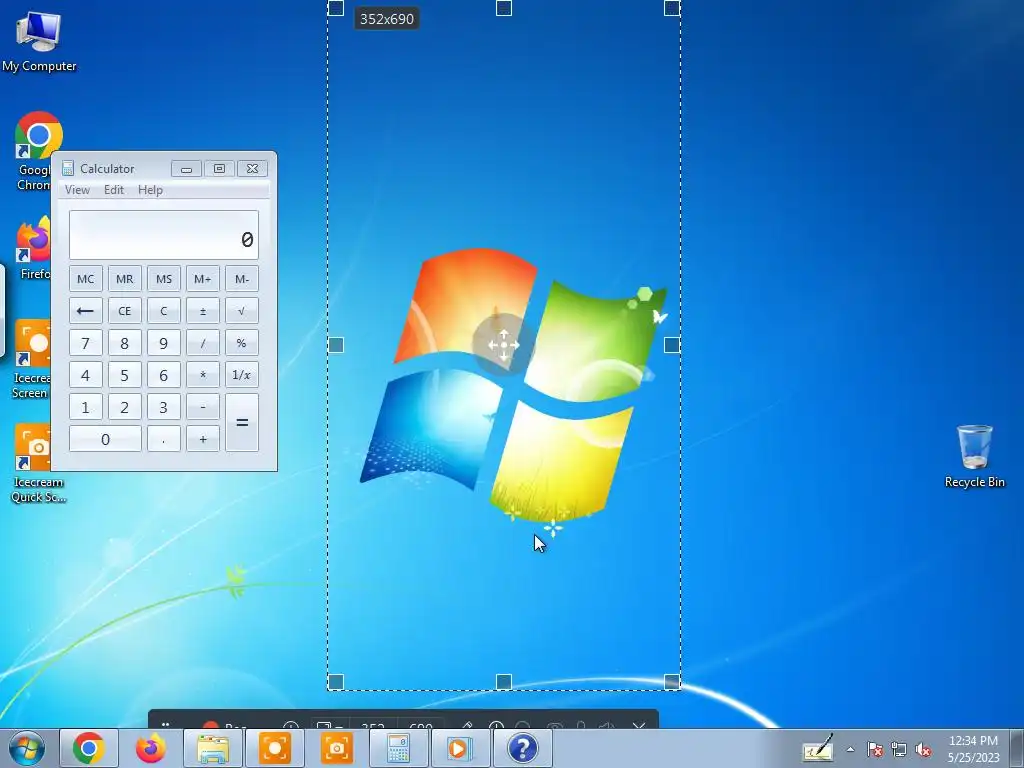Click the left-middle edge selection handle

pos(336,345)
